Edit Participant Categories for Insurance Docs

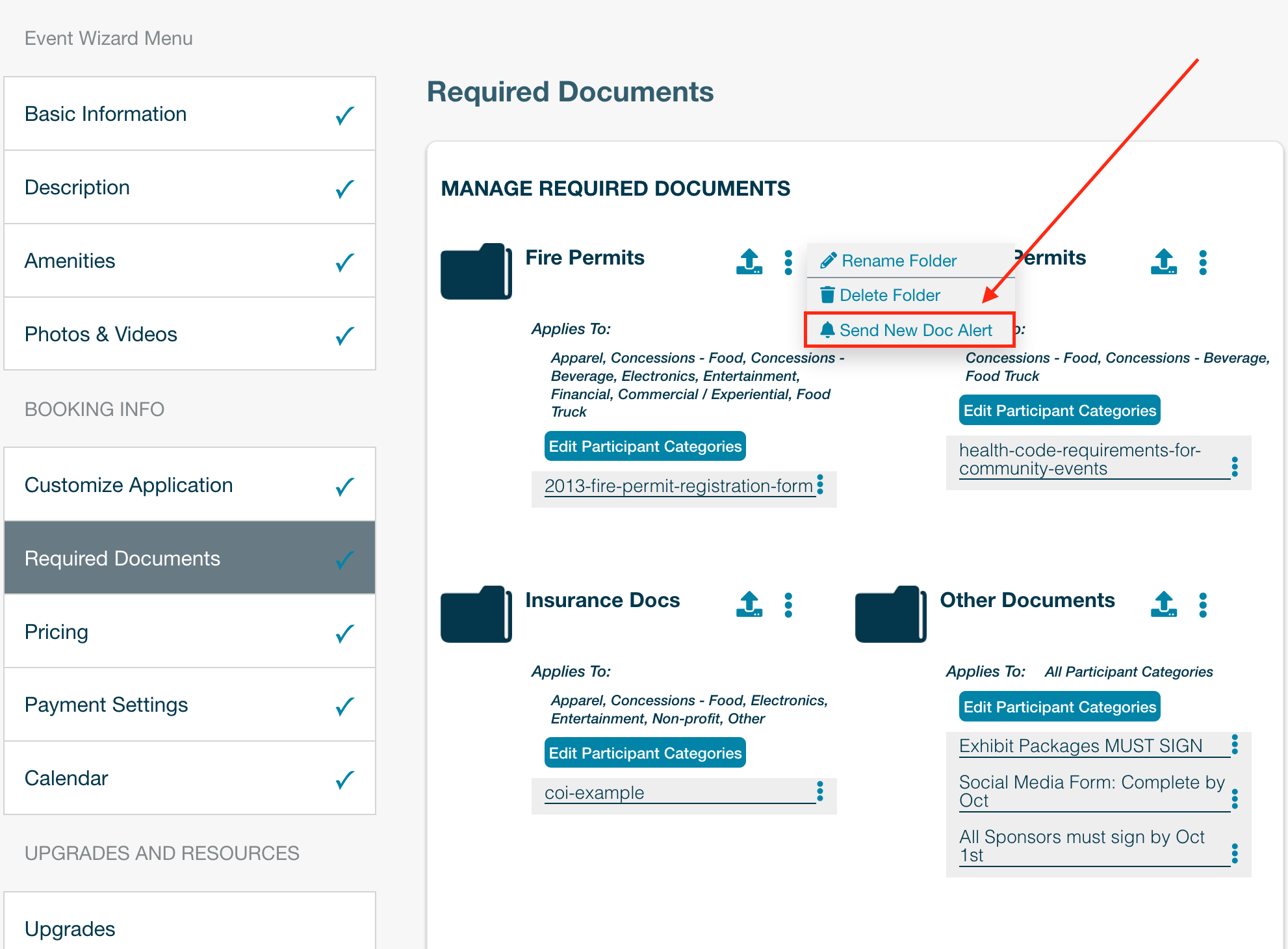tap(645, 753)
